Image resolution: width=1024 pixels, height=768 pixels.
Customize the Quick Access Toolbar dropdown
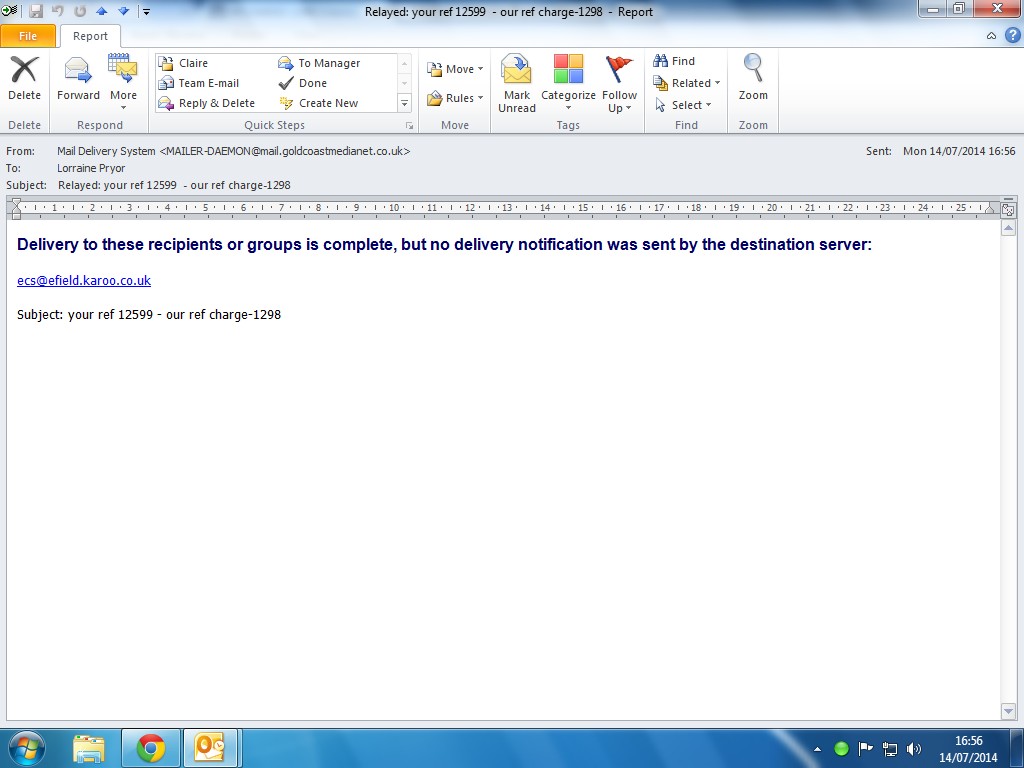(146, 11)
